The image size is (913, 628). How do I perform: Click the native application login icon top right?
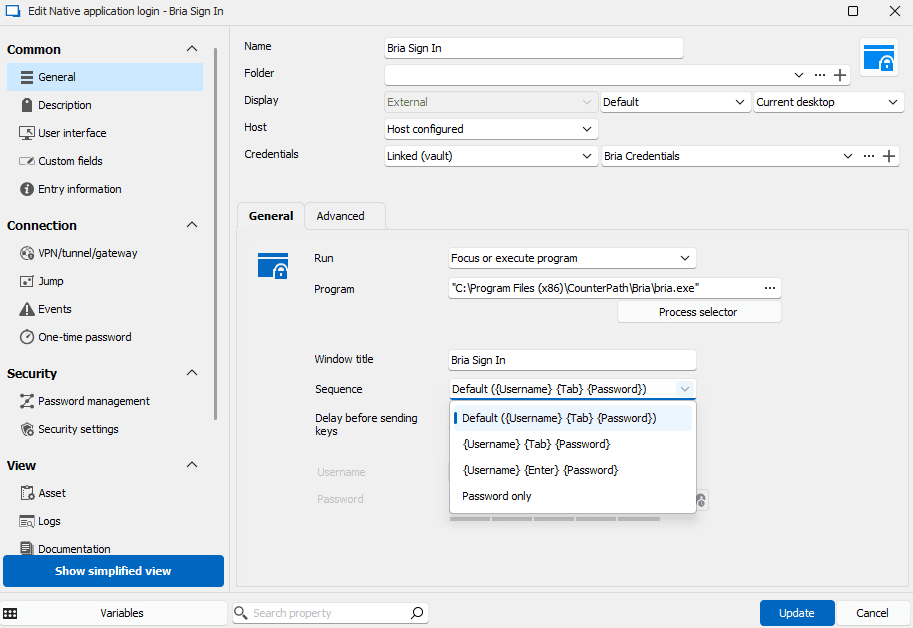pyautogui.click(x=880, y=57)
